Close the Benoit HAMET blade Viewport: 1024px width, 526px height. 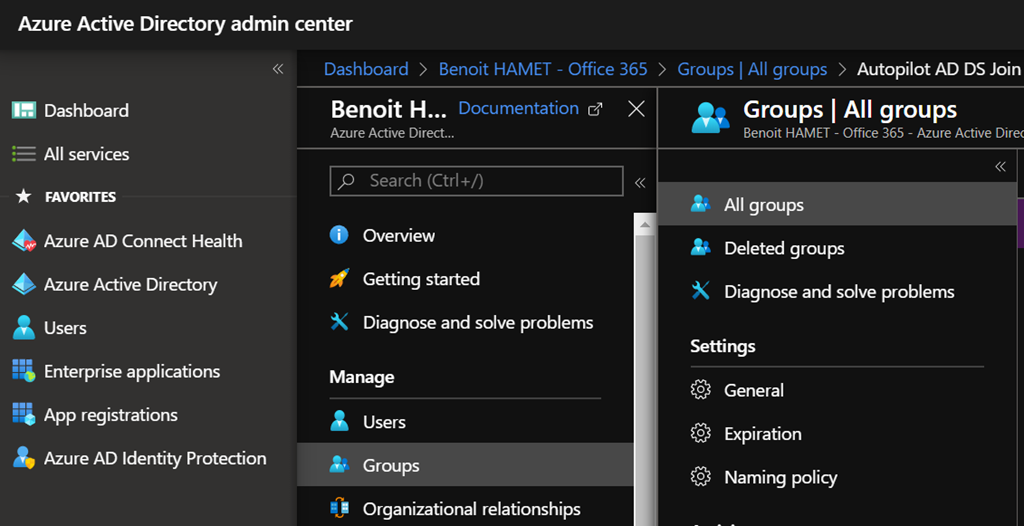[636, 109]
